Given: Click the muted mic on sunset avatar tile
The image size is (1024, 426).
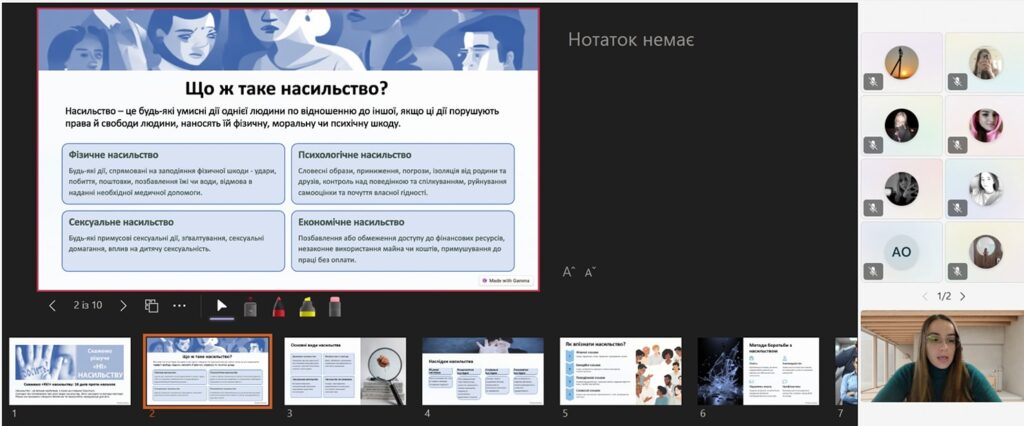Looking at the screenshot, I should click(x=874, y=82).
